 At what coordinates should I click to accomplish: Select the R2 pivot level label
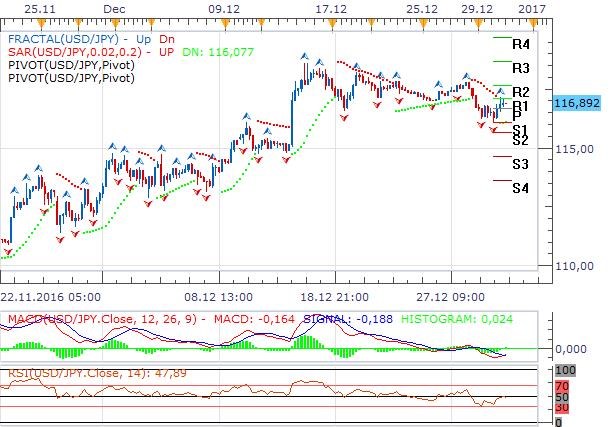(x=520, y=92)
